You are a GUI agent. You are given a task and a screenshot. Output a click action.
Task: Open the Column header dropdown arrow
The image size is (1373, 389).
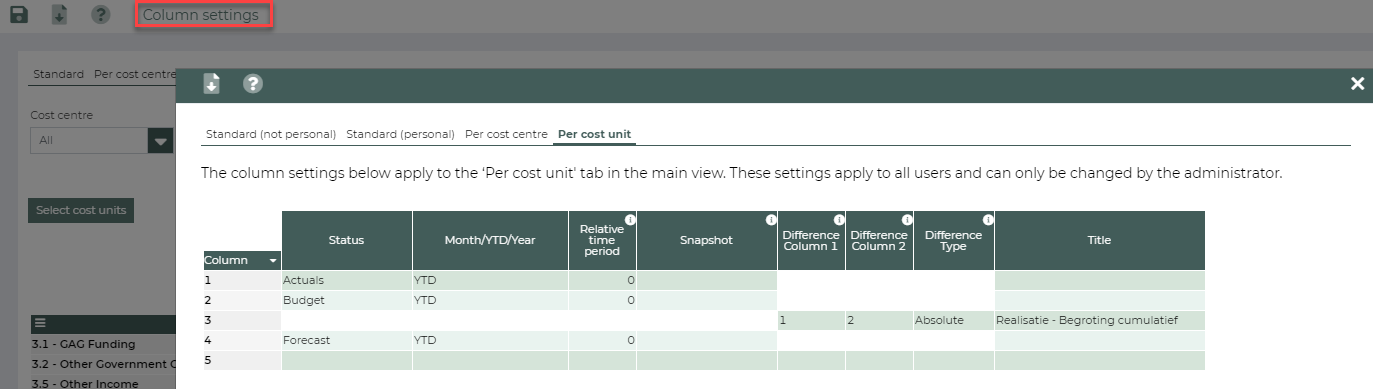click(x=273, y=261)
